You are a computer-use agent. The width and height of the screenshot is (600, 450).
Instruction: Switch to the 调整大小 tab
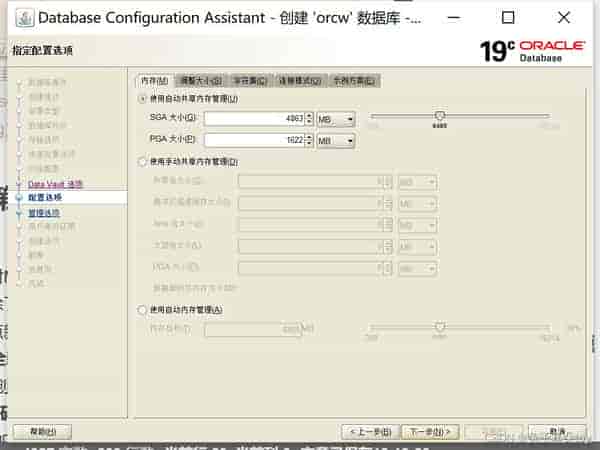tap(200, 80)
